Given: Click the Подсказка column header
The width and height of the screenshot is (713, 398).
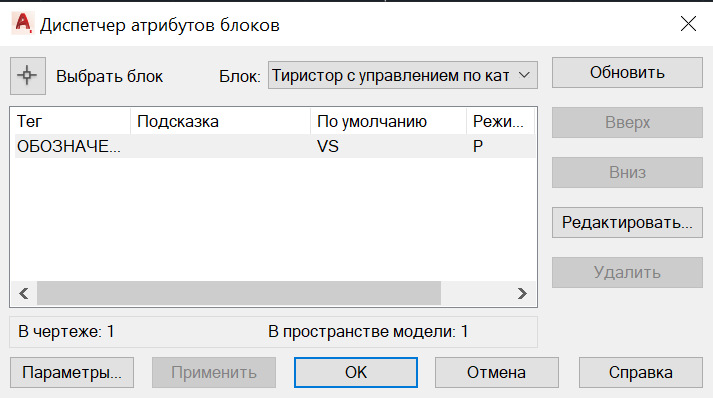Looking at the screenshot, I should pyautogui.click(x=221, y=121).
